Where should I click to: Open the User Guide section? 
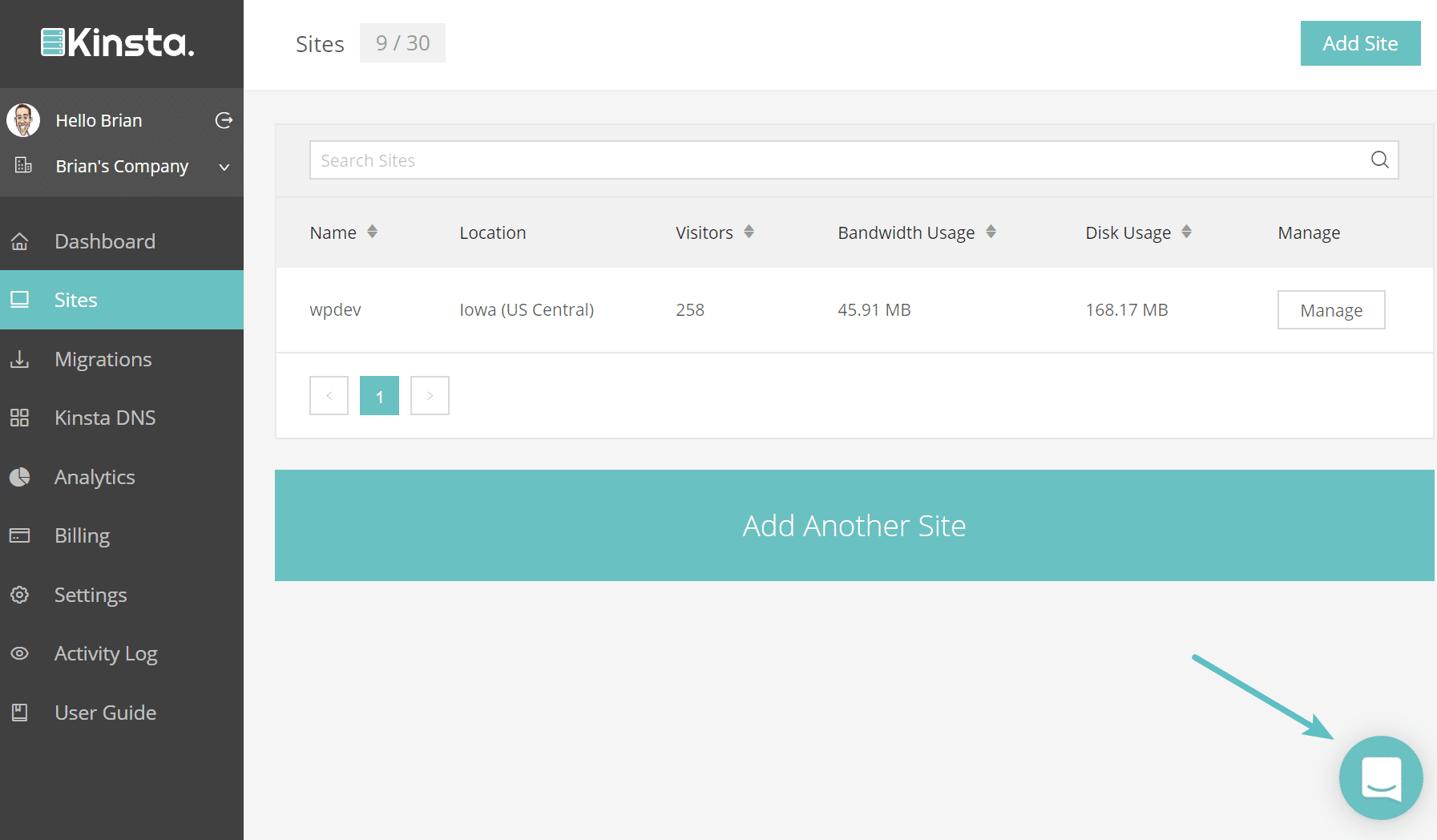[x=104, y=712]
